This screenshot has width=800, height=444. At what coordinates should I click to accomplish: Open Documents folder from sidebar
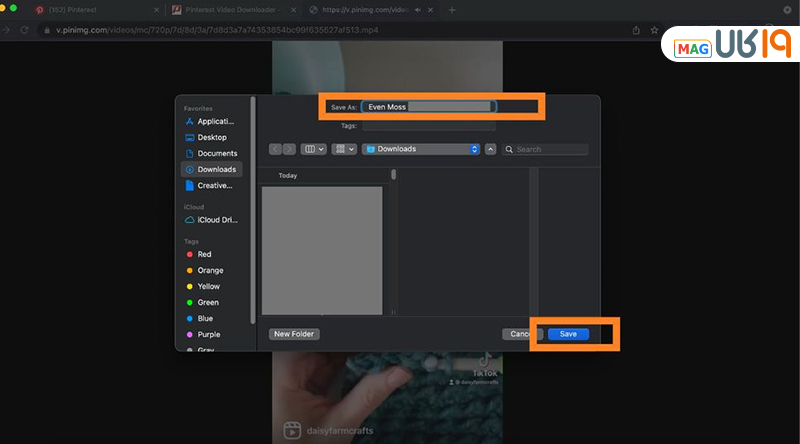216,153
